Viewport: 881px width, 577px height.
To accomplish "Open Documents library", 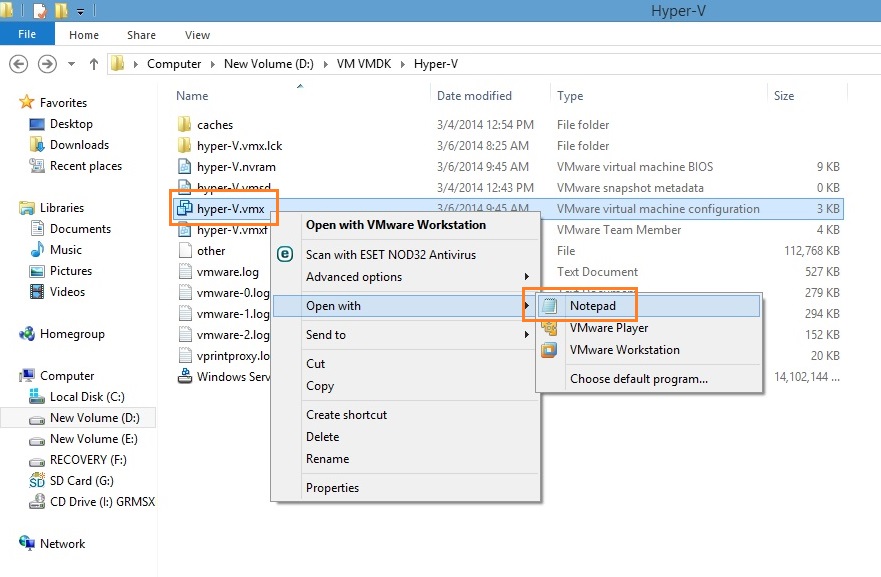I will [x=80, y=229].
